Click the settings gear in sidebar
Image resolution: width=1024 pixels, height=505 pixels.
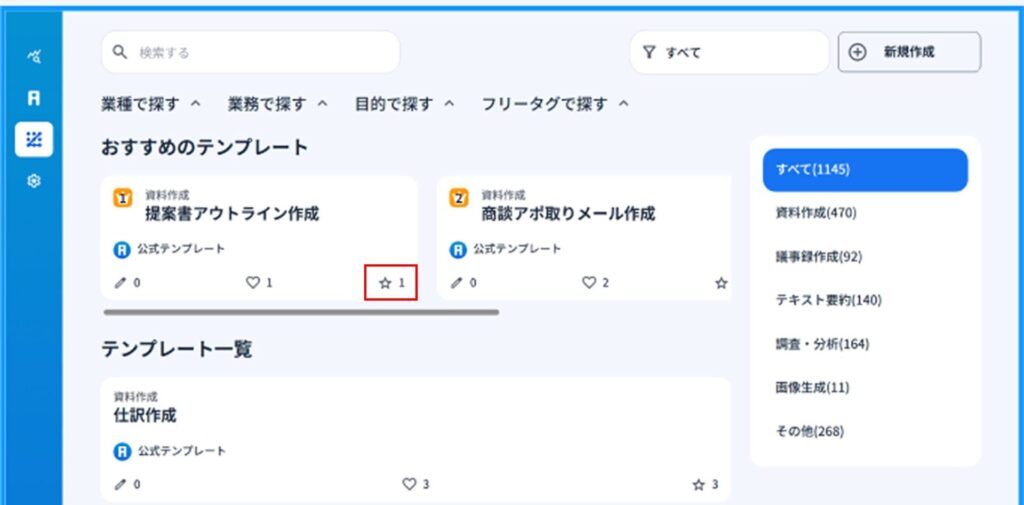33,183
